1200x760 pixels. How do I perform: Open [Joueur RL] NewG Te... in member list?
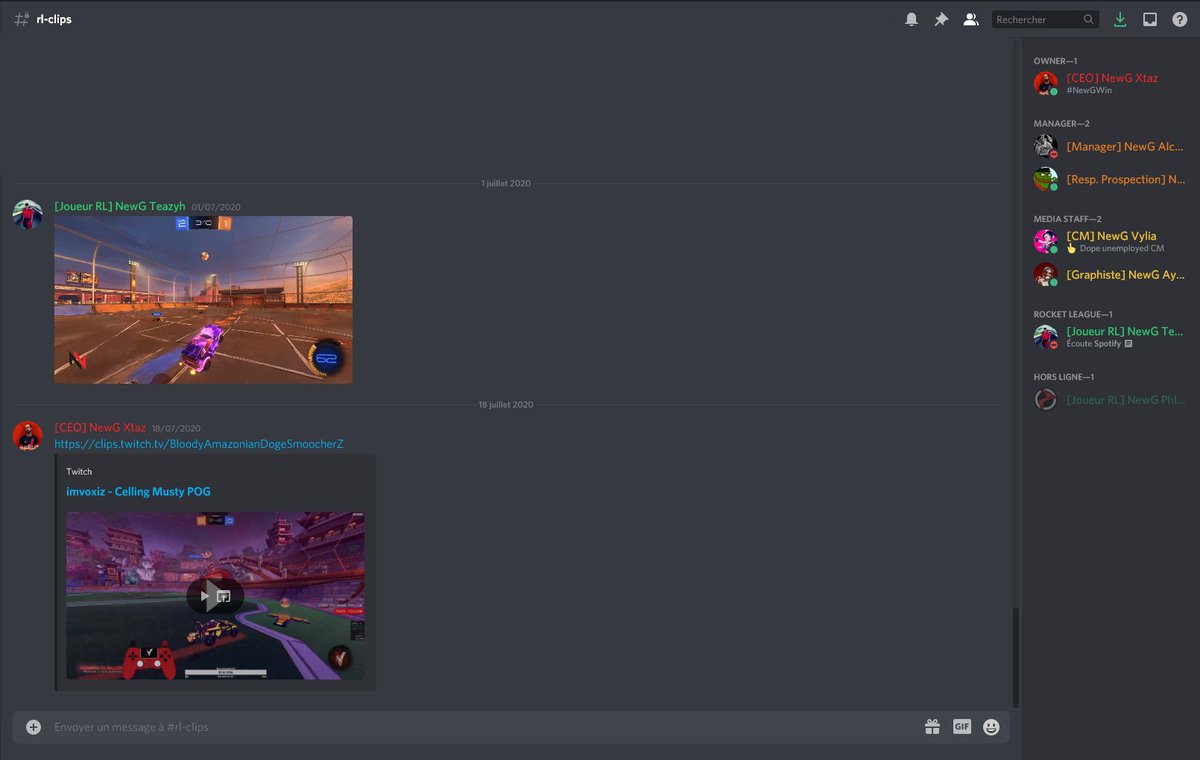1112,336
